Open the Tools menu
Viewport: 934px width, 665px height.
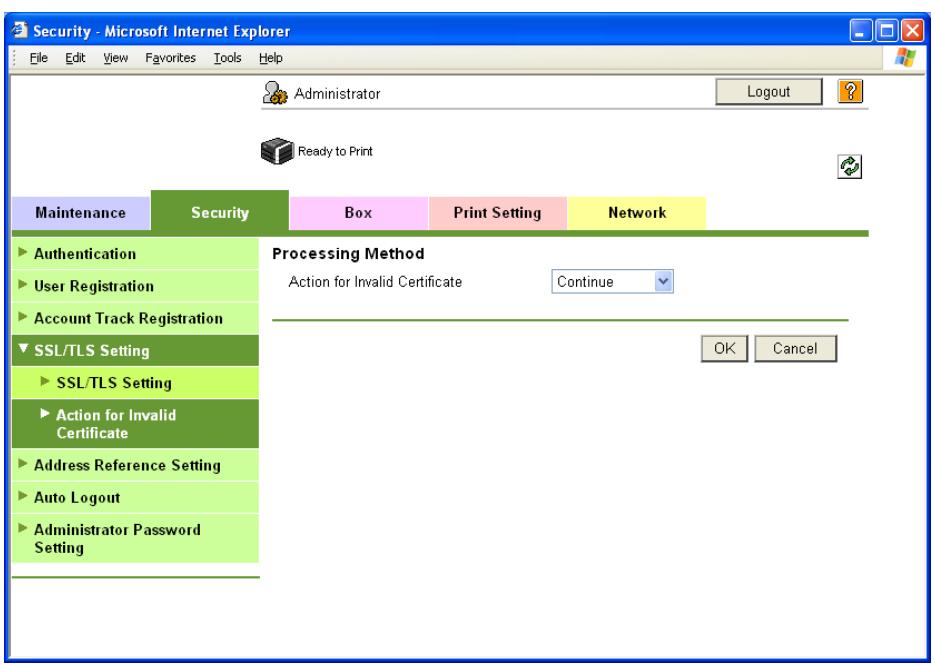[228, 58]
